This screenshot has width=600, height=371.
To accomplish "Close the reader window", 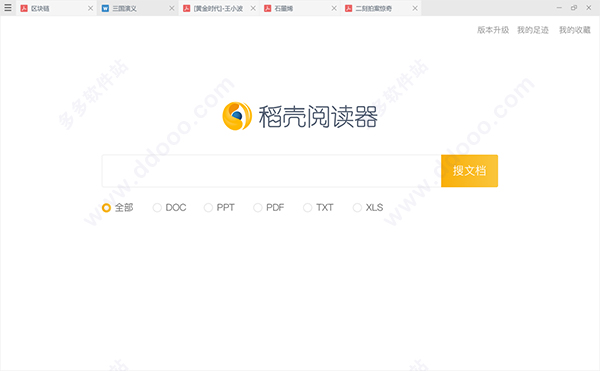I will 589,8.
